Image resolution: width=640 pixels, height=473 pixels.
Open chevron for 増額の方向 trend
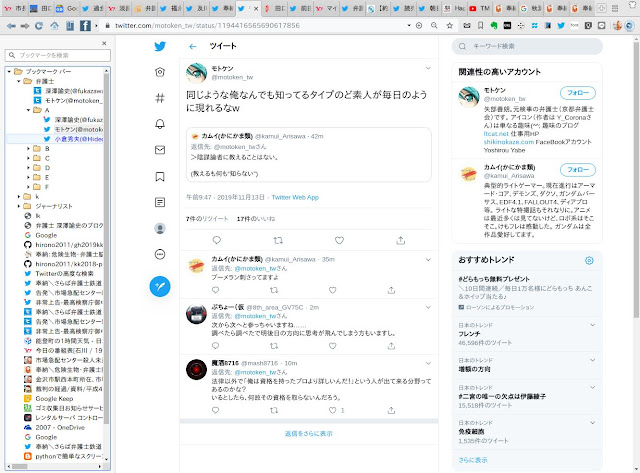tap(593, 360)
